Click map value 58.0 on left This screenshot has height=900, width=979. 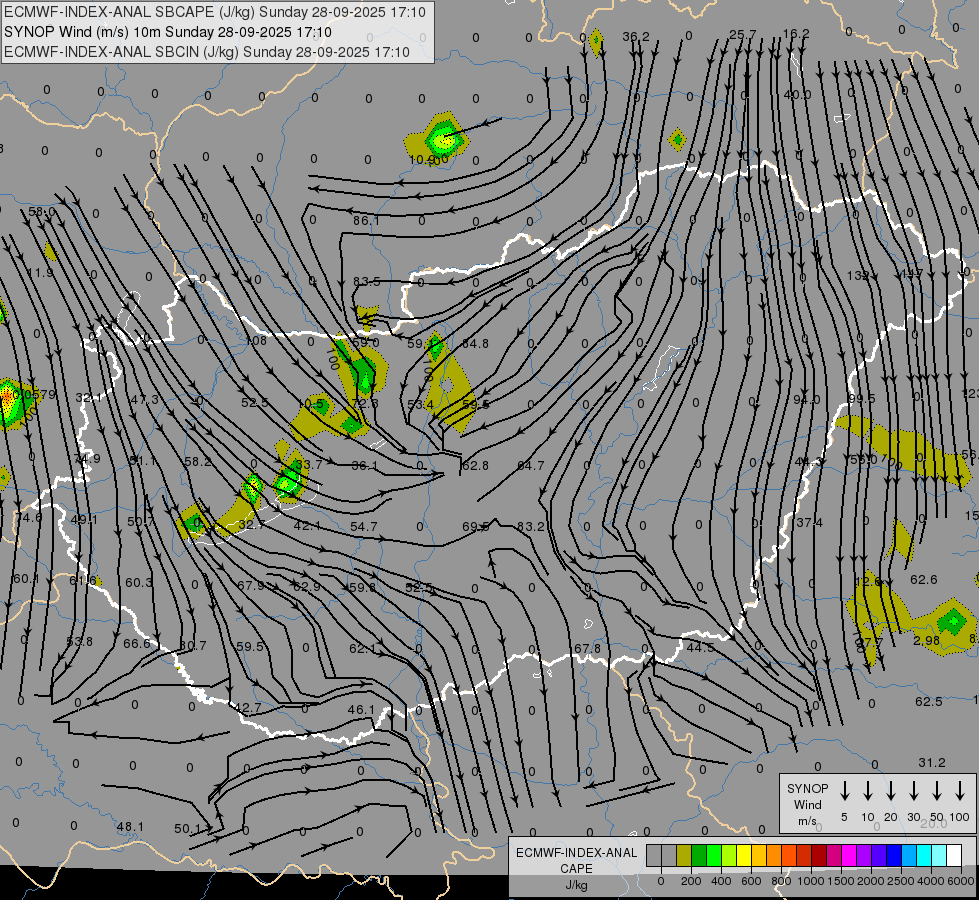point(42,212)
